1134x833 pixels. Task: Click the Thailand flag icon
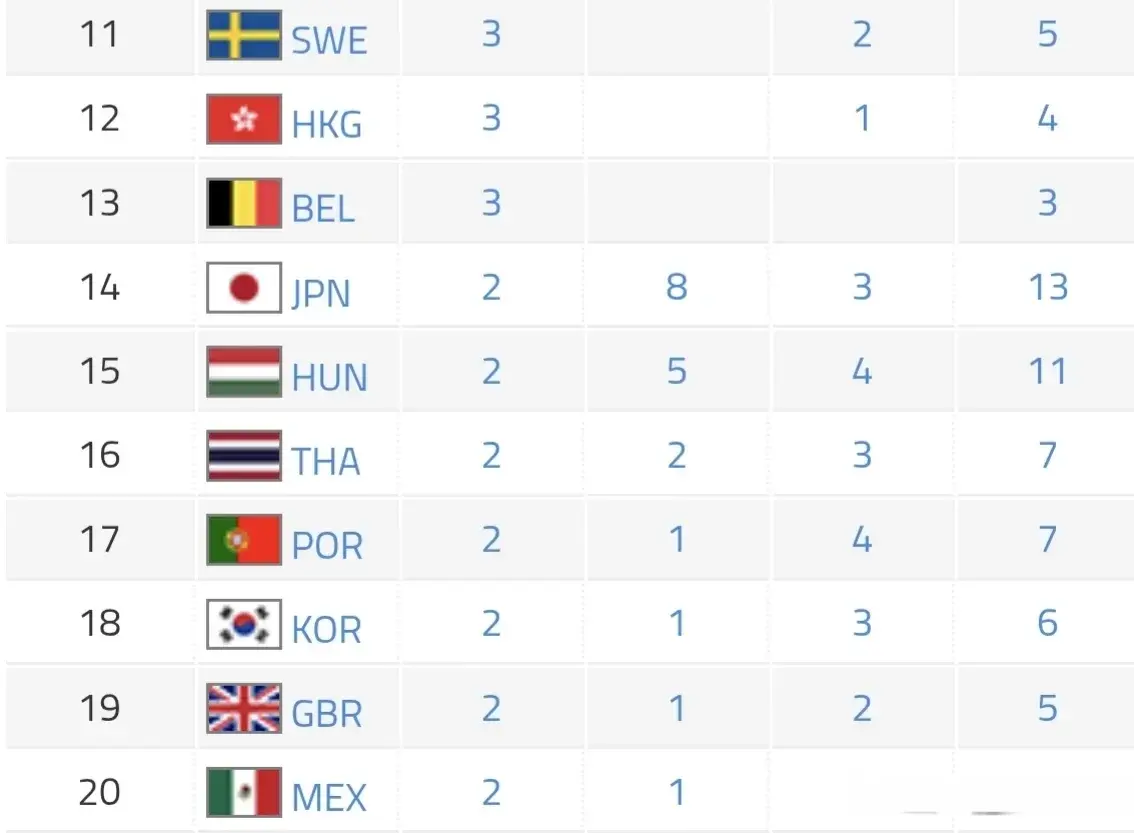[244, 456]
